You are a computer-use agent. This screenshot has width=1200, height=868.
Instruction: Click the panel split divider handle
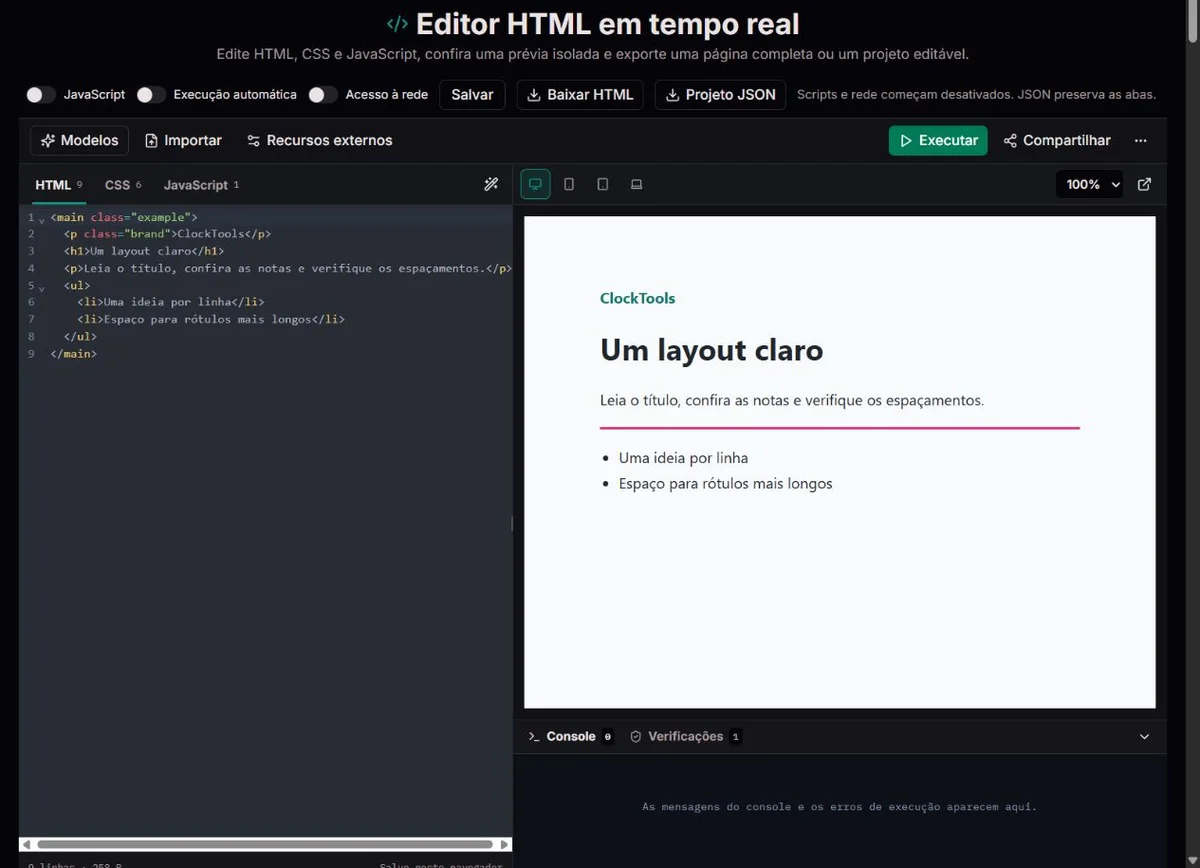pos(513,523)
